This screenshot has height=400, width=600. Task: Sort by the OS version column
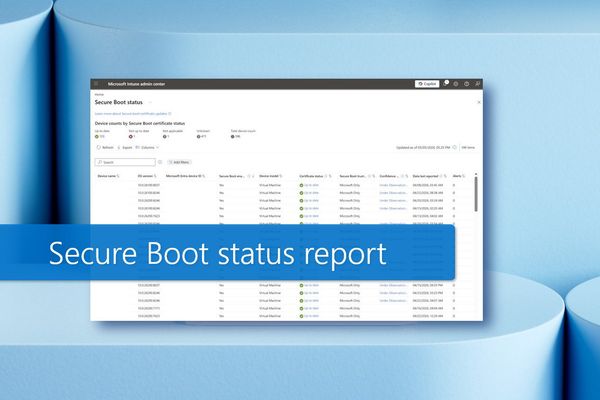coord(147,176)
